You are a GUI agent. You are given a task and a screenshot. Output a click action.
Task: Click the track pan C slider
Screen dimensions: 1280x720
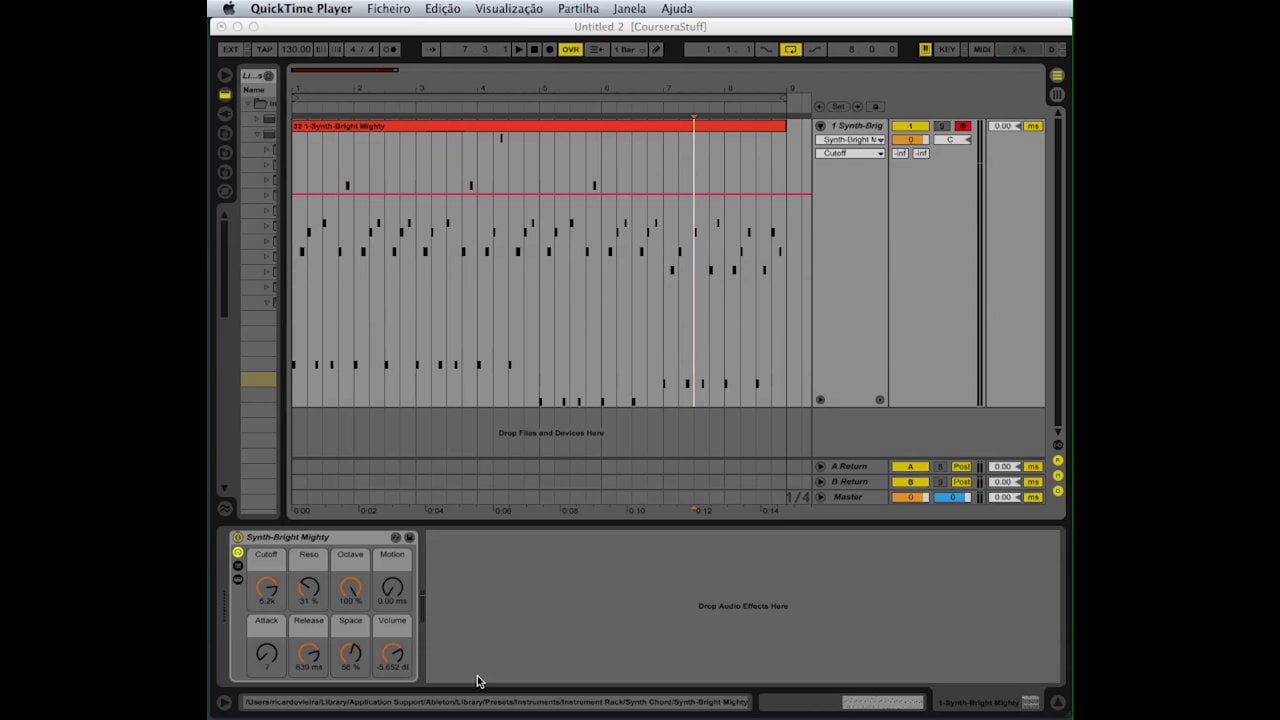(x=952, y=140)
